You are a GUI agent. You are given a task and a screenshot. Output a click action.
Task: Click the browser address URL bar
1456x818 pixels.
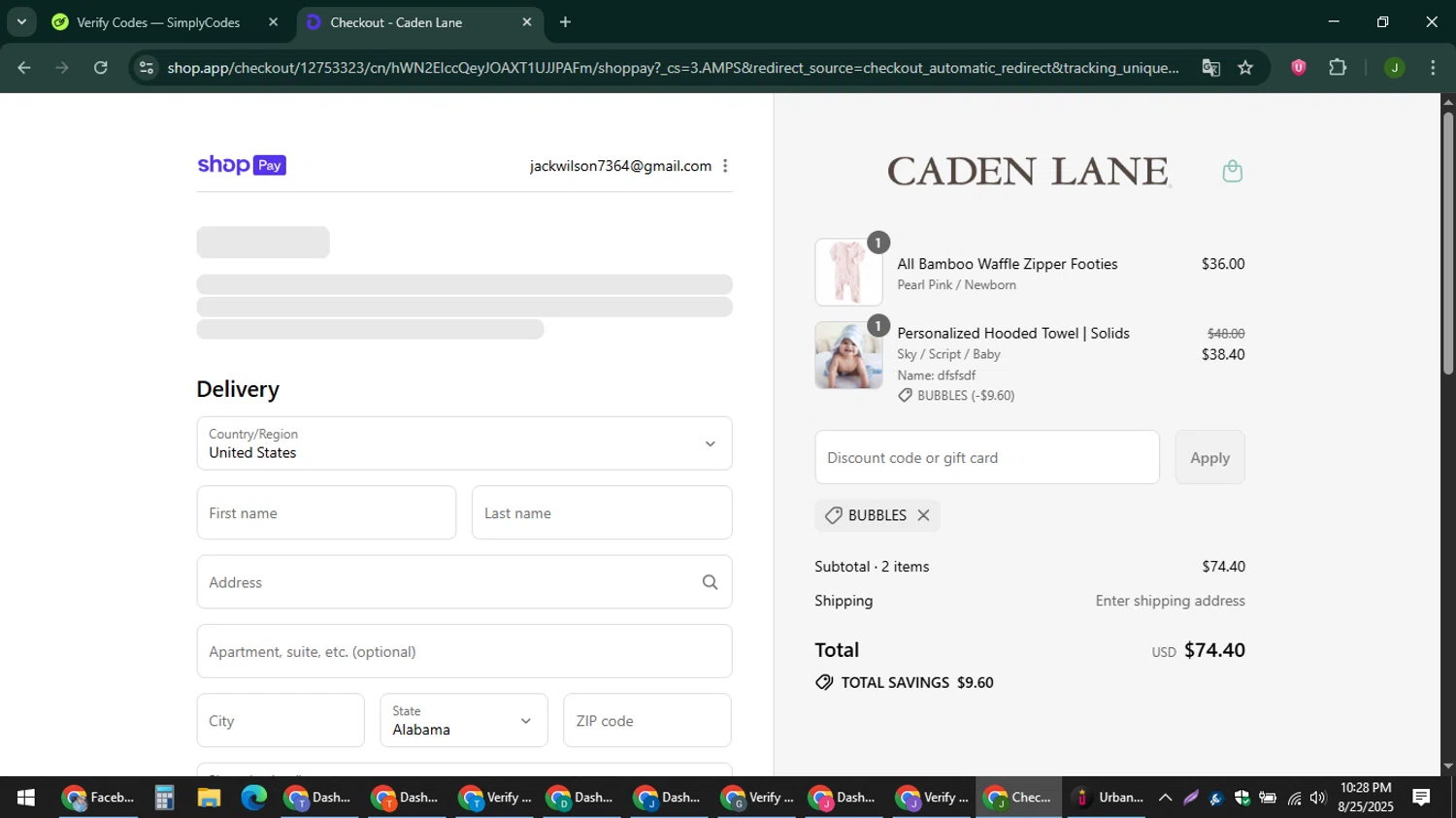pos(673,68)
